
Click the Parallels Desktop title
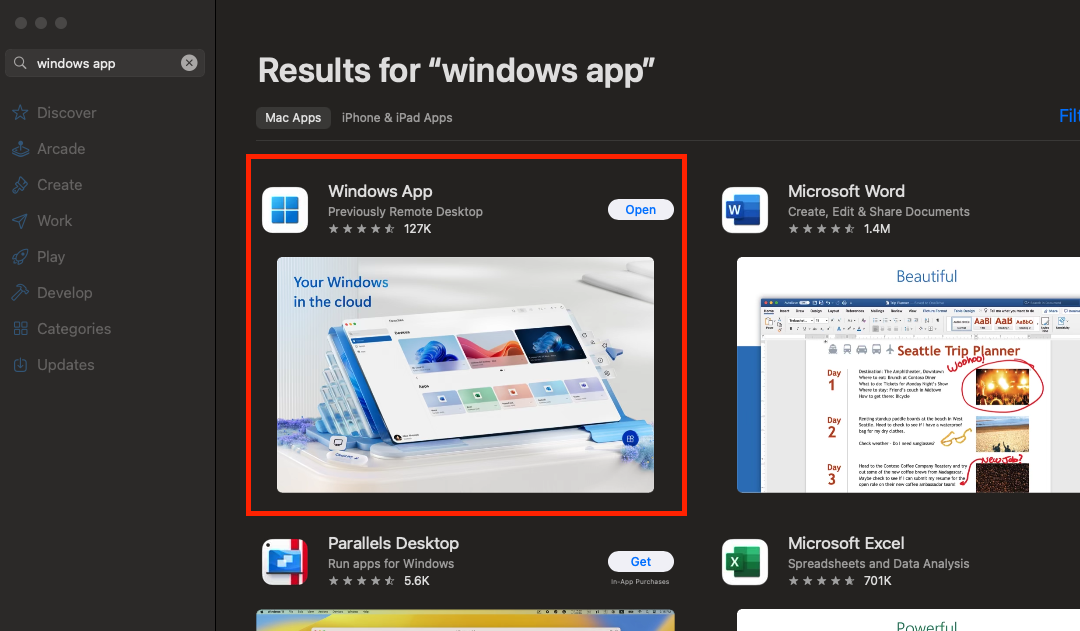(393, 543)
